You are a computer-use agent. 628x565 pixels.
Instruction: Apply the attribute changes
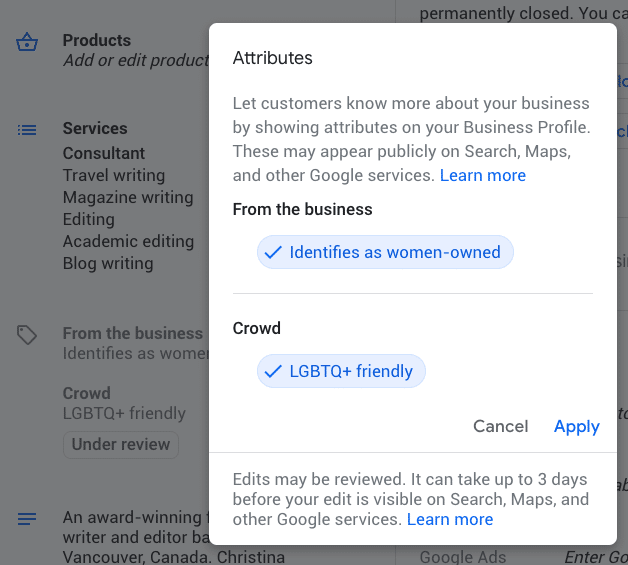click(577, 426)
